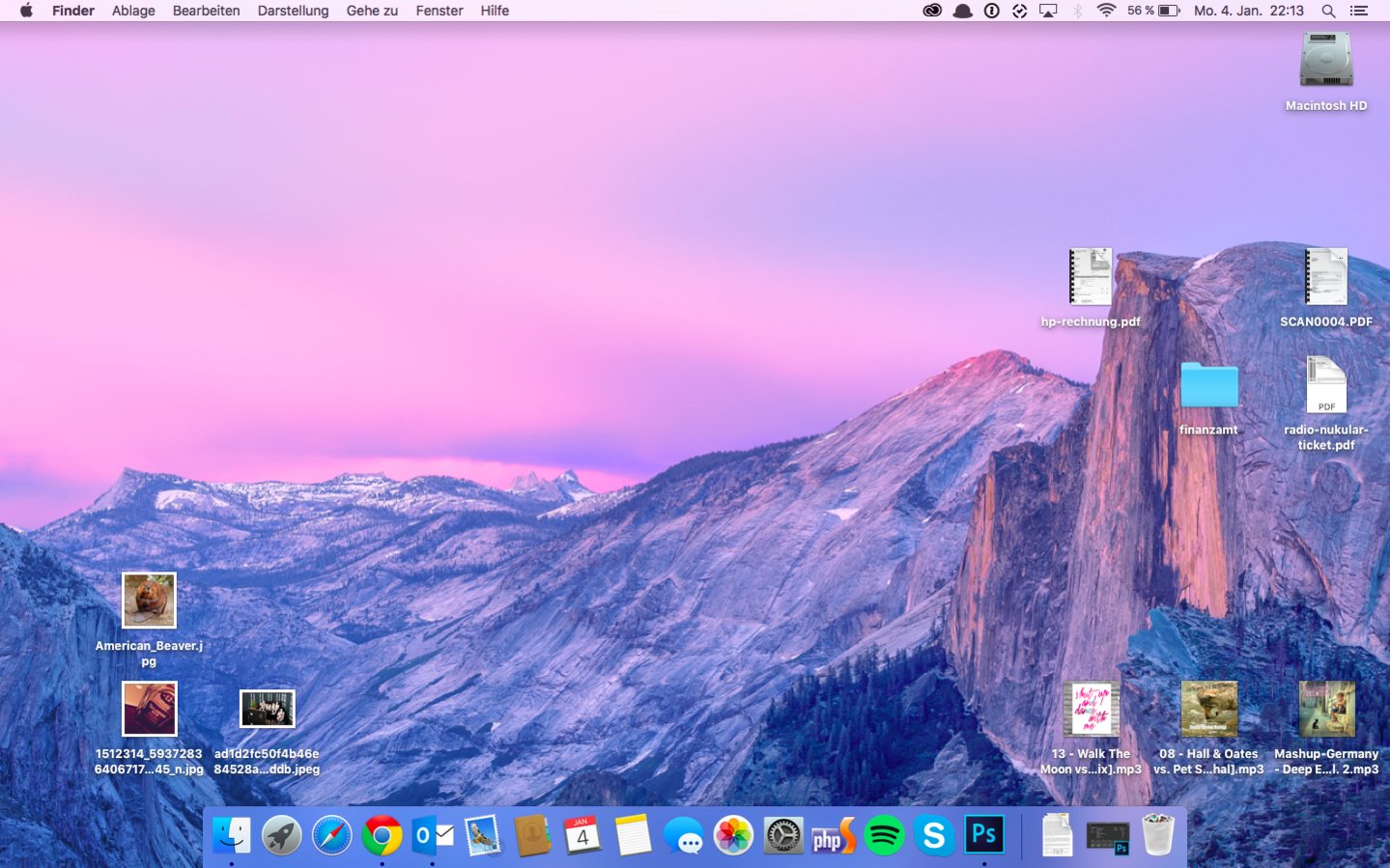The width and height of the screenshot is (1390, 868).
Task: Open Google Chrome from the dock
Action: (x=382, y=835)
